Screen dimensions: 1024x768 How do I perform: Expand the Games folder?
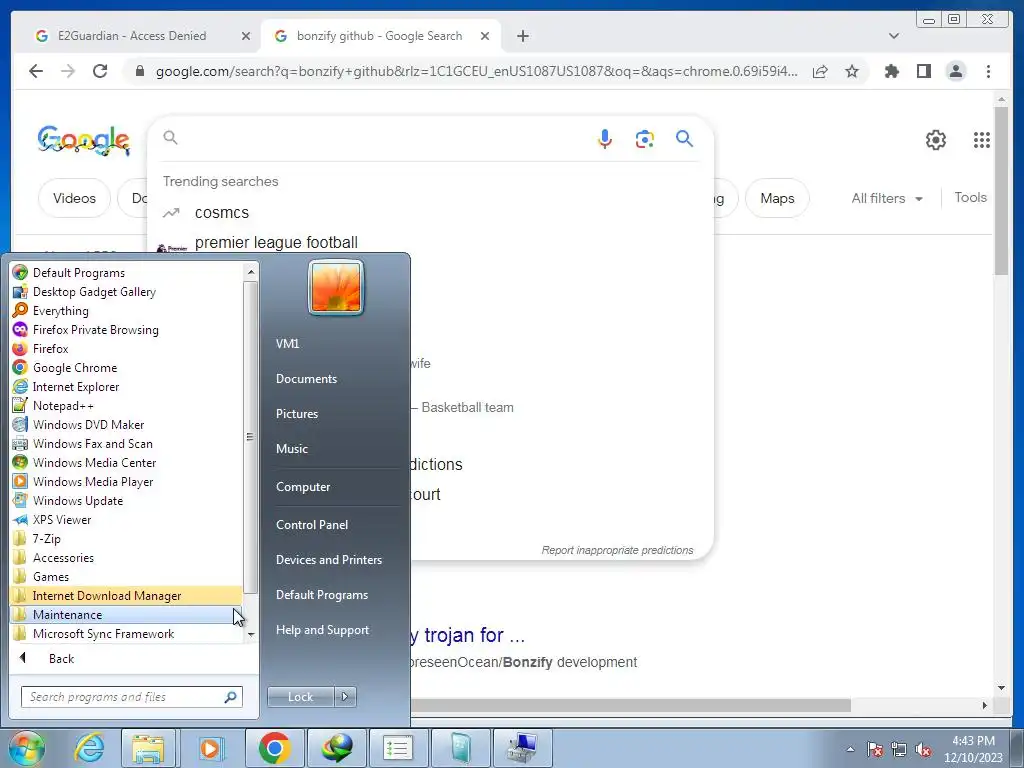coord(126,577)
